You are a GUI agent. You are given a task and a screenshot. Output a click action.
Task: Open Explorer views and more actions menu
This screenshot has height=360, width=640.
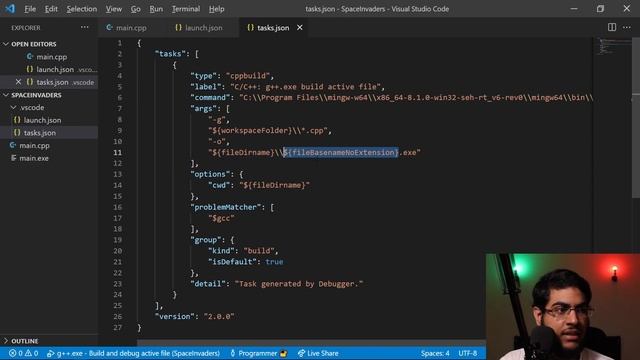pyautogui.click(x=84, y=27)
